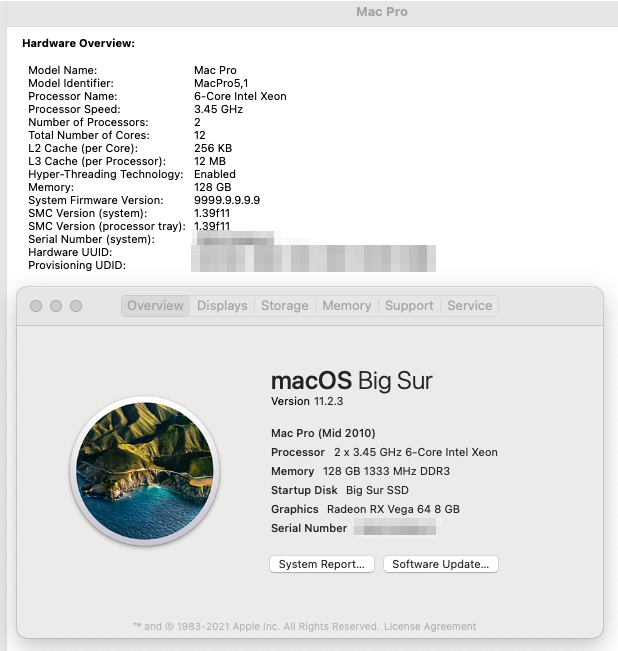Go to the Support tab
Viewport: 618px width, 651px height.
(409, 306)
